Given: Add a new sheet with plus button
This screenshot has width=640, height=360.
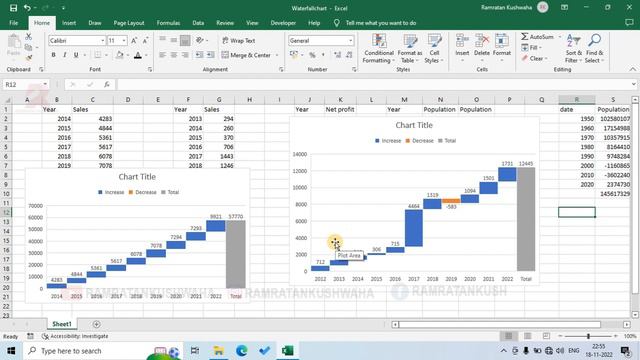Looking at the screenshot, I should click(96, 324).
